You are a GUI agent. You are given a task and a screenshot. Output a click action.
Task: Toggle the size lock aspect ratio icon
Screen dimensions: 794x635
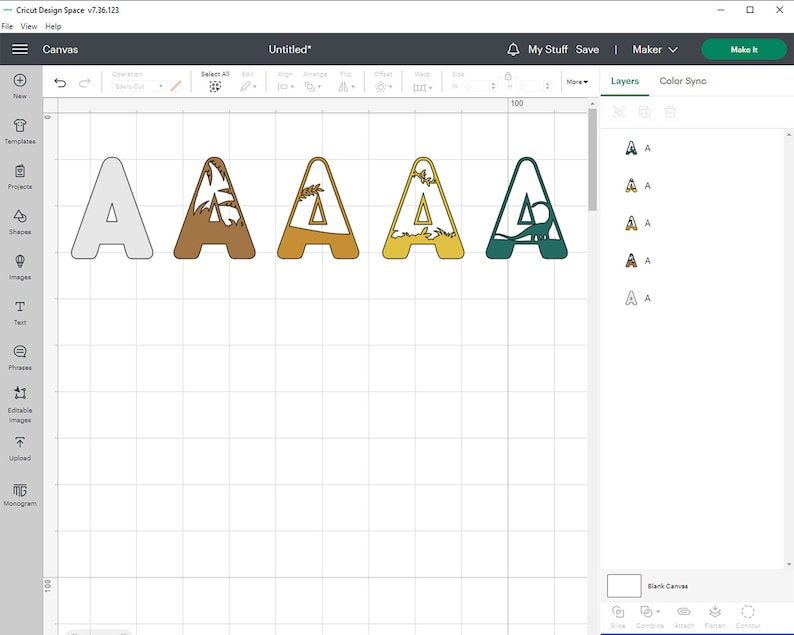click(508, 76)
